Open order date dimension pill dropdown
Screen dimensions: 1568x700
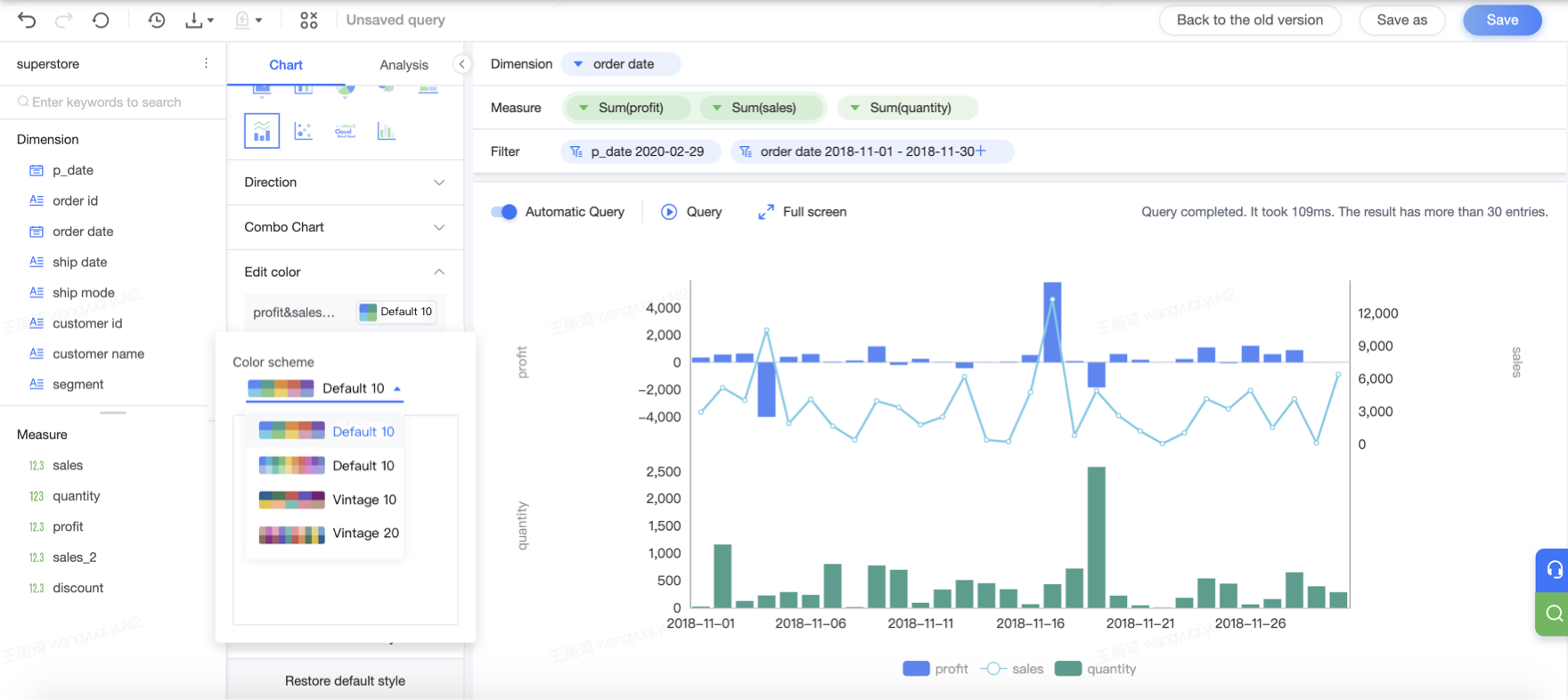[578, 64]
